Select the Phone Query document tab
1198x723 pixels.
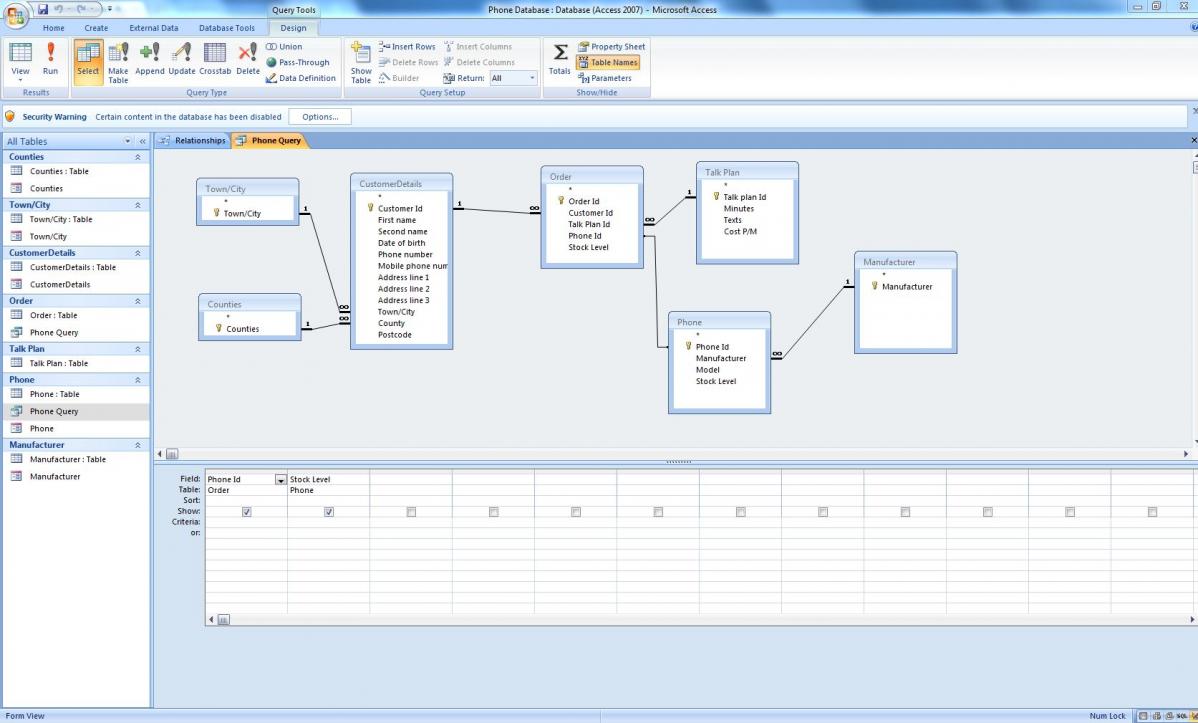269,141
